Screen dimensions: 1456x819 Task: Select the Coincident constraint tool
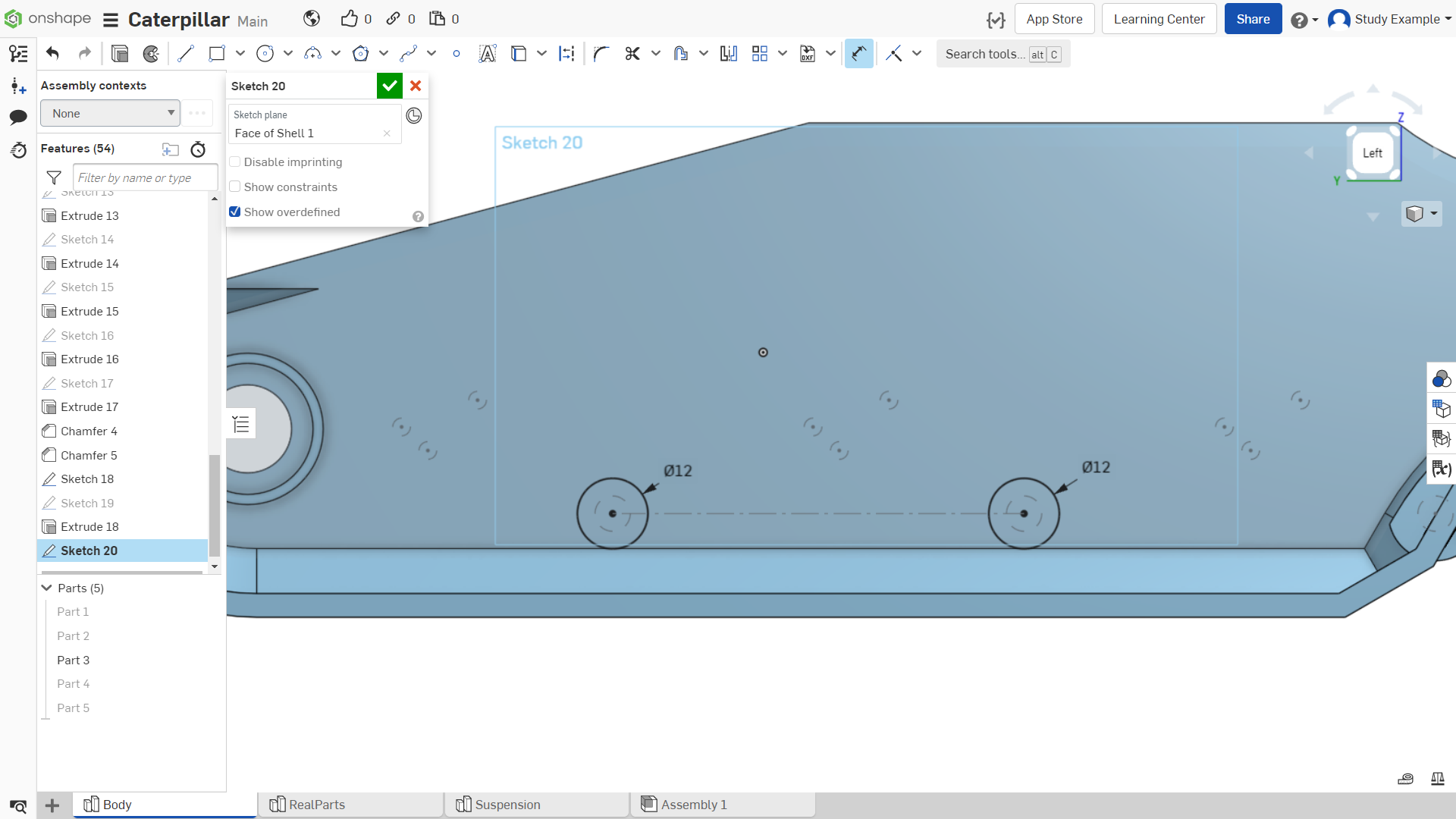894,54
